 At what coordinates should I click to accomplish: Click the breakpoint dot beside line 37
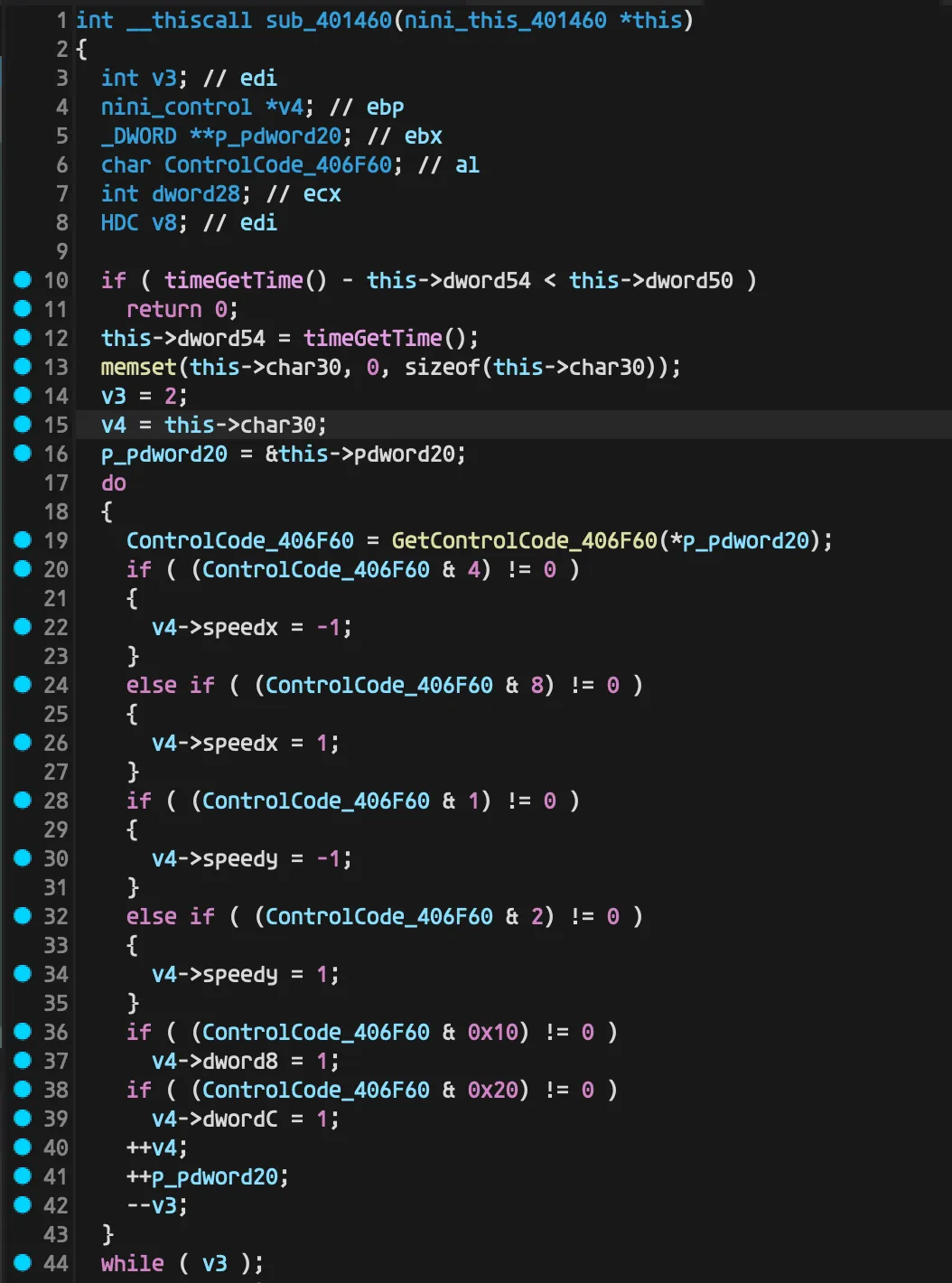point(23,1061)
